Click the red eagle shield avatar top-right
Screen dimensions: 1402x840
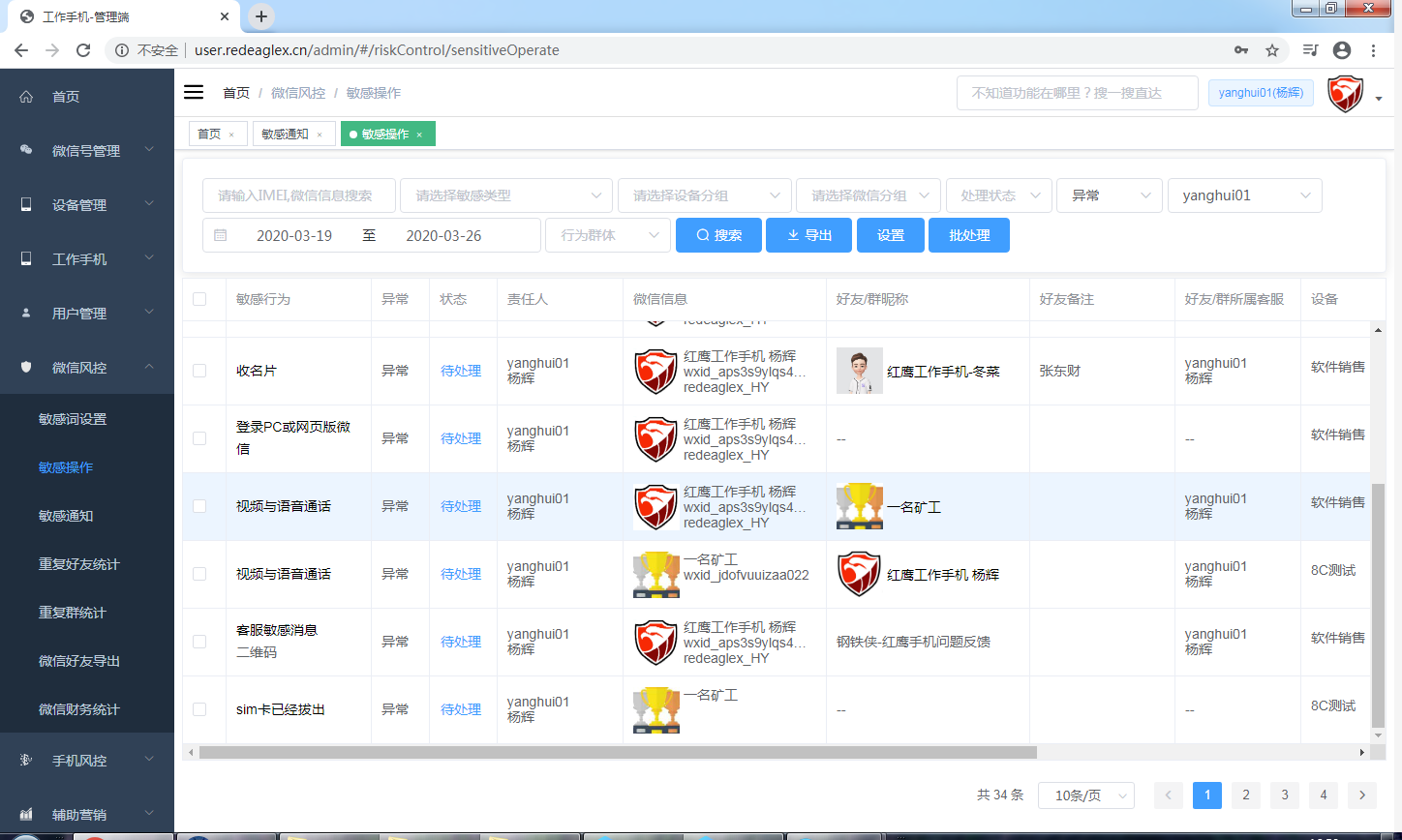point(1345,94)
